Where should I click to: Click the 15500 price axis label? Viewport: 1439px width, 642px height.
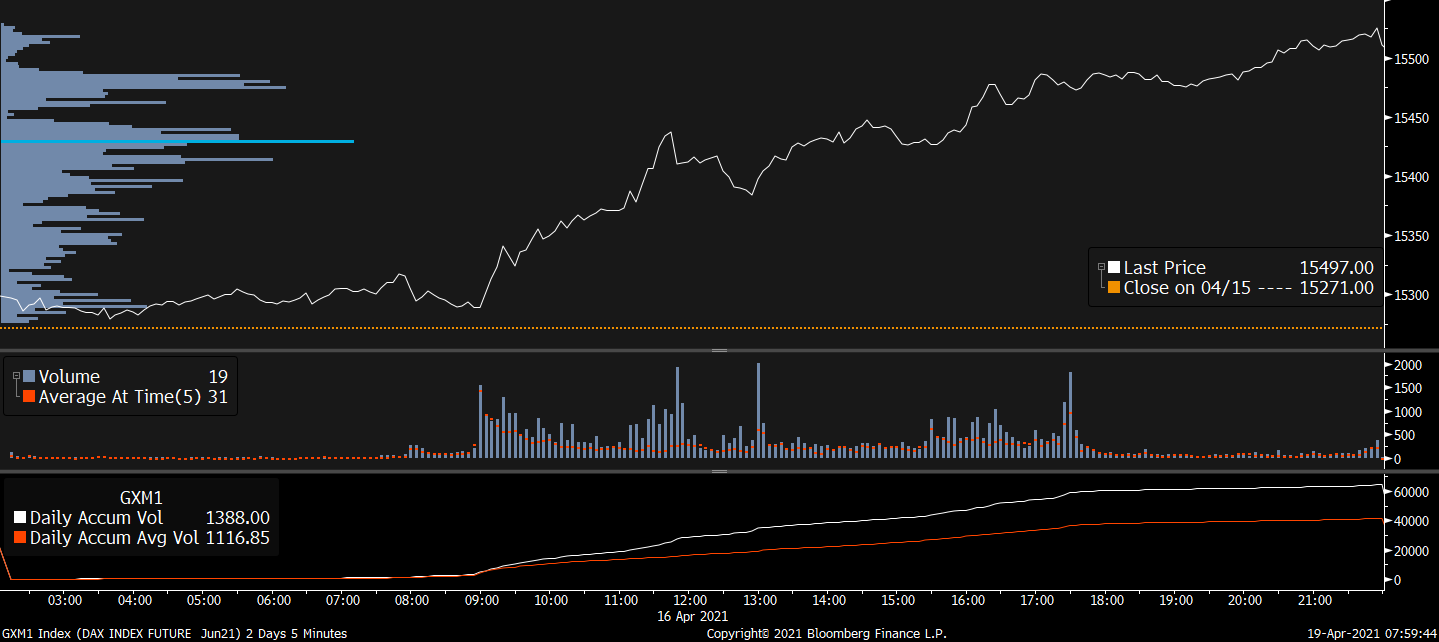coord(1411,59)
